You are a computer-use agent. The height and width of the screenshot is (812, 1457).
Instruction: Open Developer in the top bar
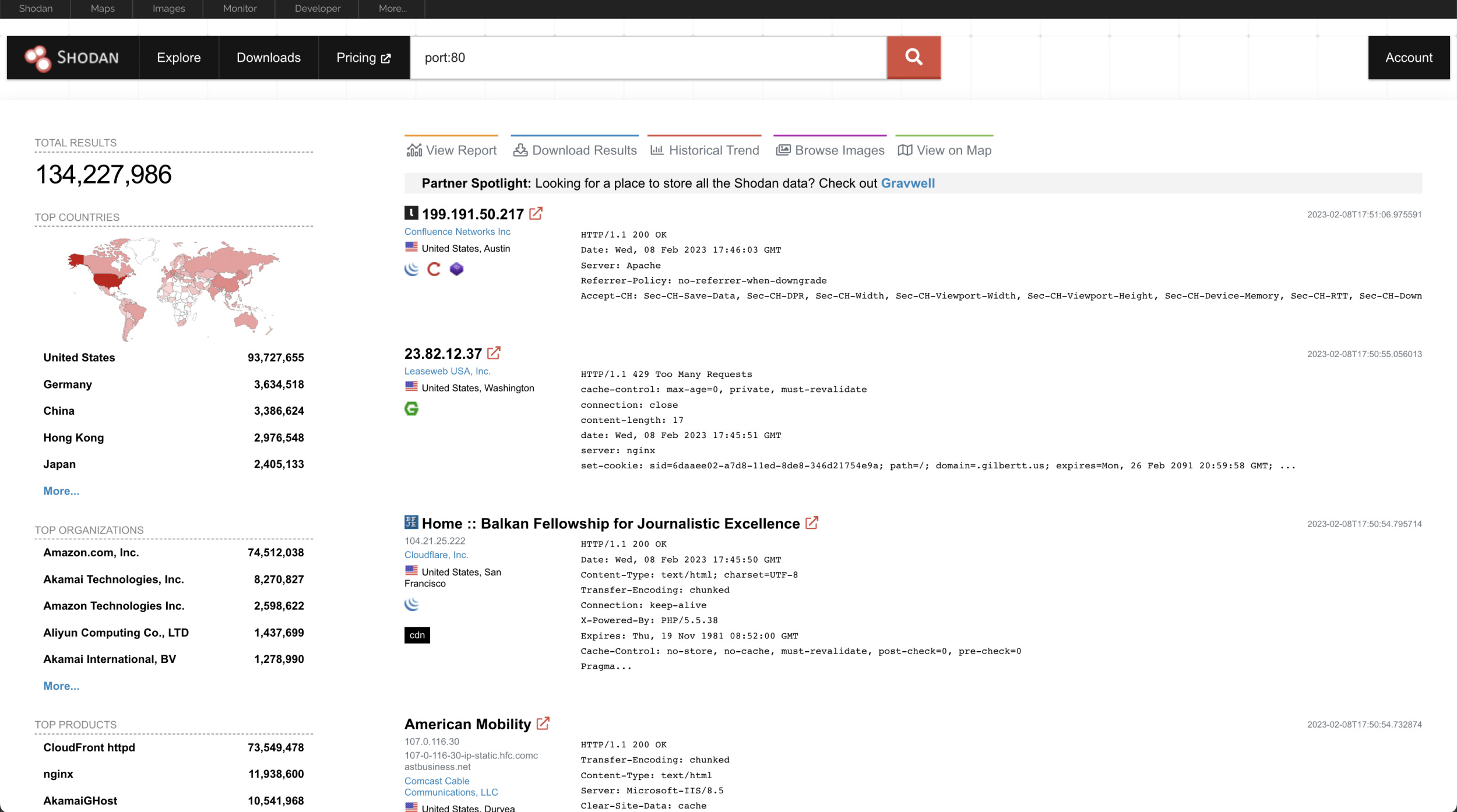(318, 9)
